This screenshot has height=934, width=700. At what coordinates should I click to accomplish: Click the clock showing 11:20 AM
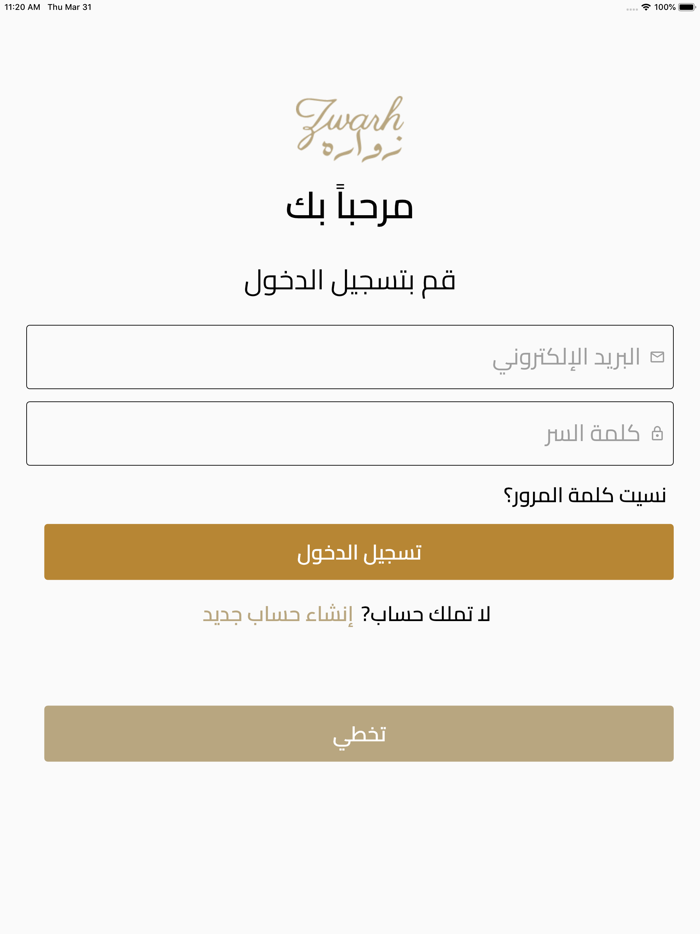point(24,7)
